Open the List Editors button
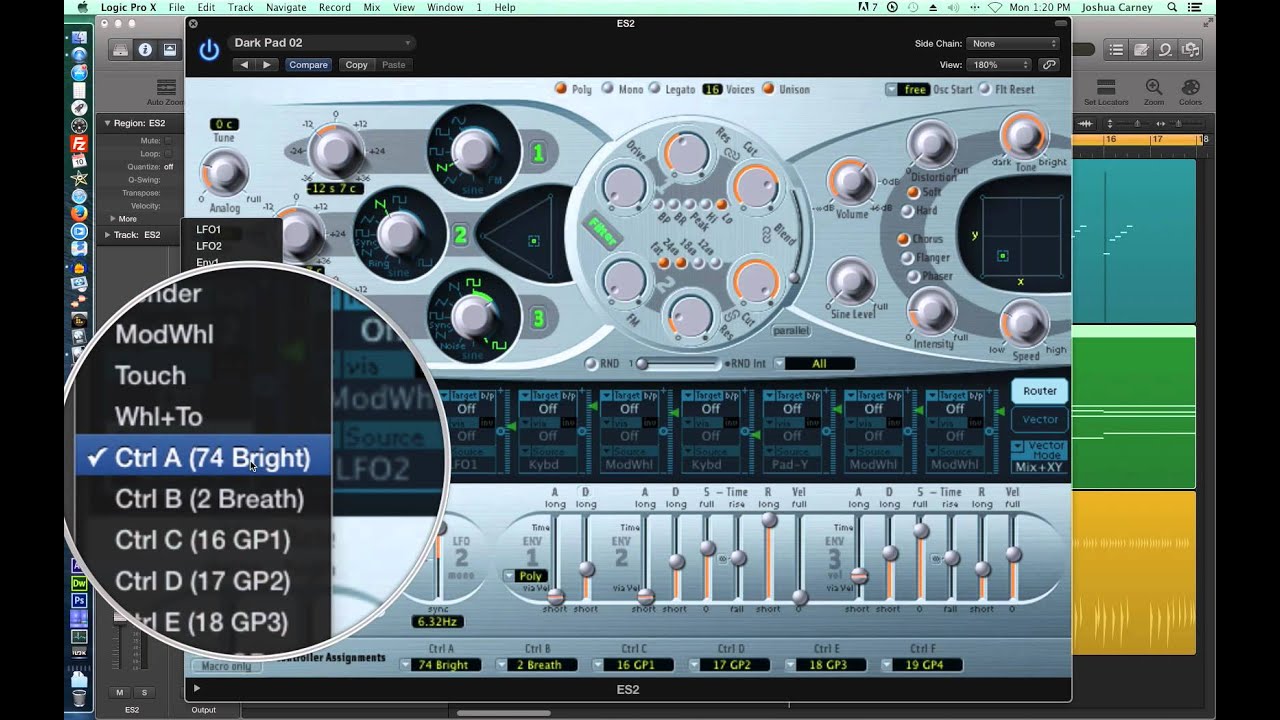Screen dimensions: 1280x720 pyautogui.click(x=1116, y=50)
